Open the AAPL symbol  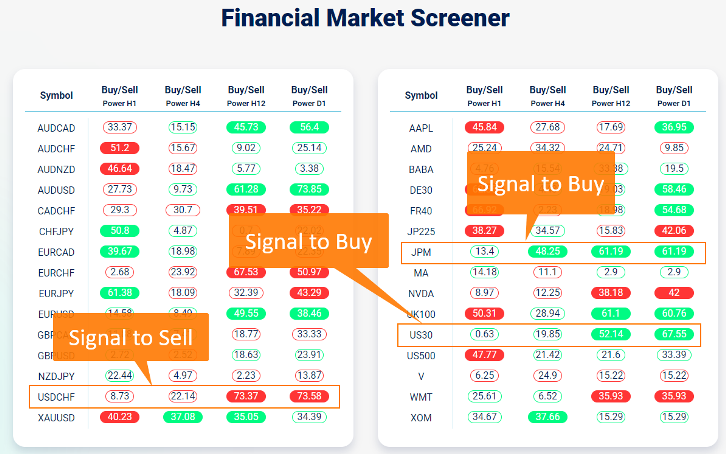(x=421, y=127)
